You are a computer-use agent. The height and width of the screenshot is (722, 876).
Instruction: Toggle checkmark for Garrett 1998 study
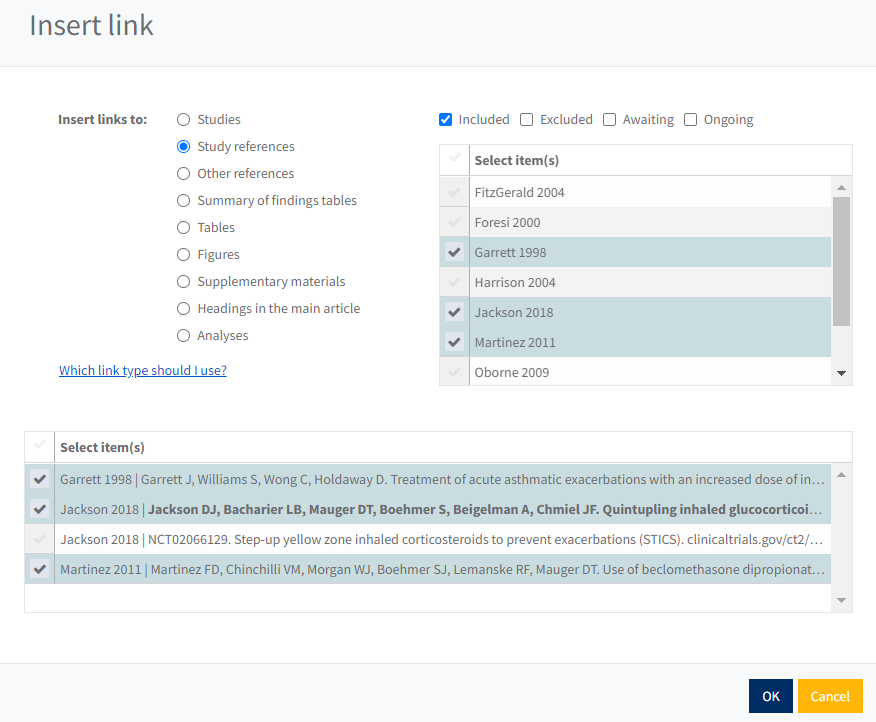455,252
